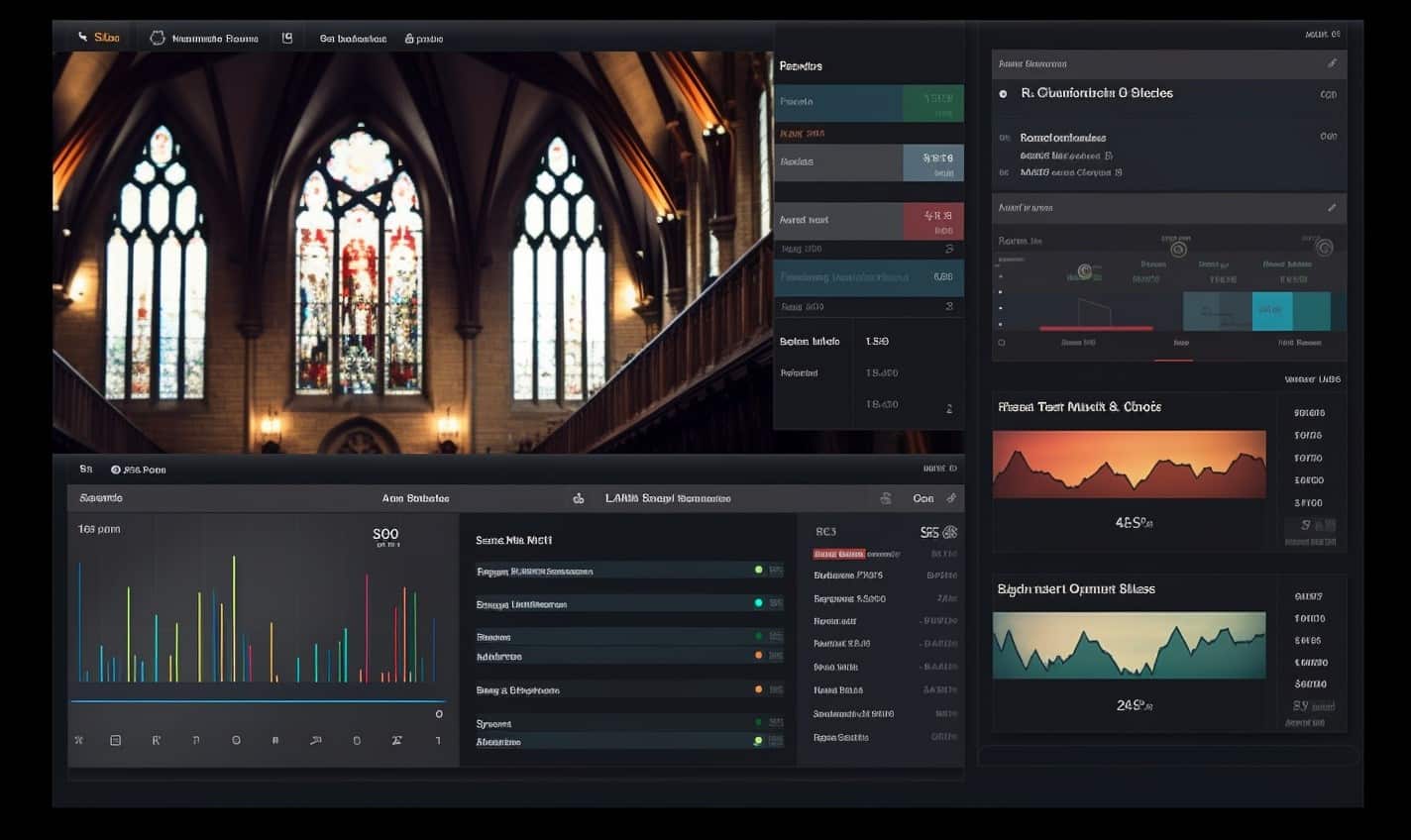
Task: Open the Aus Subates dropdown header
Action: (416, 498)
